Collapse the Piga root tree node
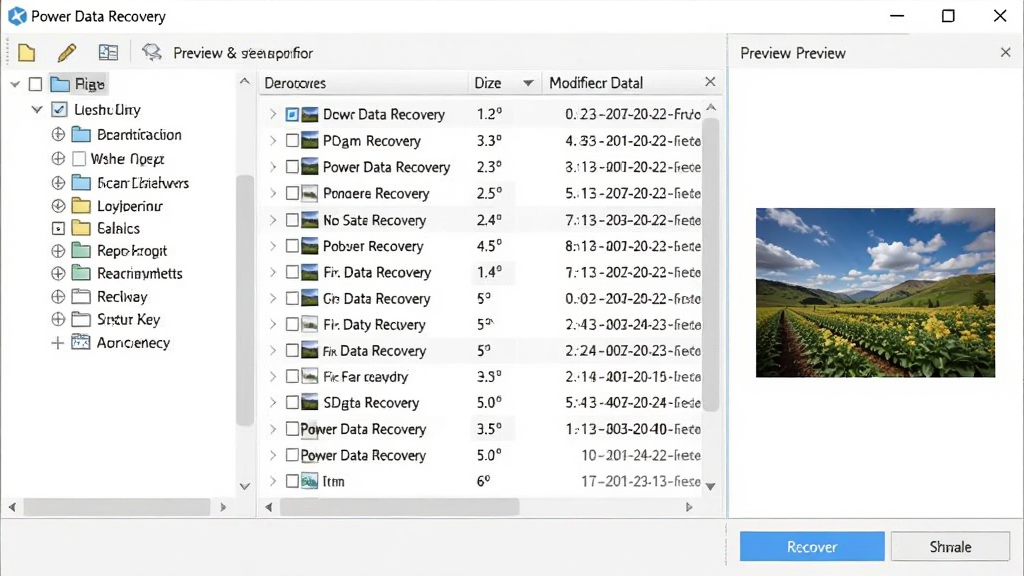Image resolution: width=1024 pixels, height=576 pixels. (15, 84)
